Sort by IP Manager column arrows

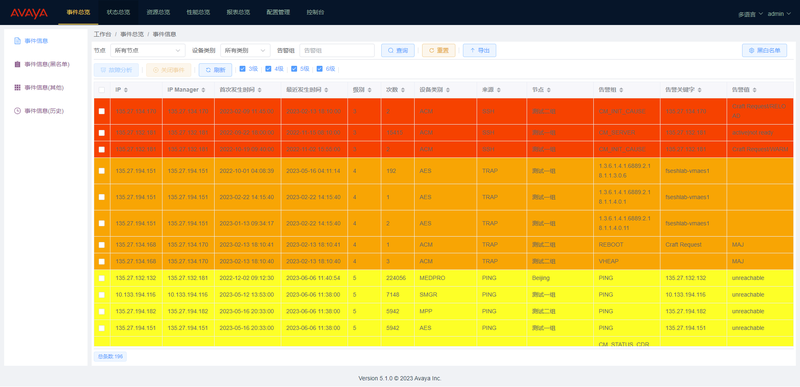(203, 90)
